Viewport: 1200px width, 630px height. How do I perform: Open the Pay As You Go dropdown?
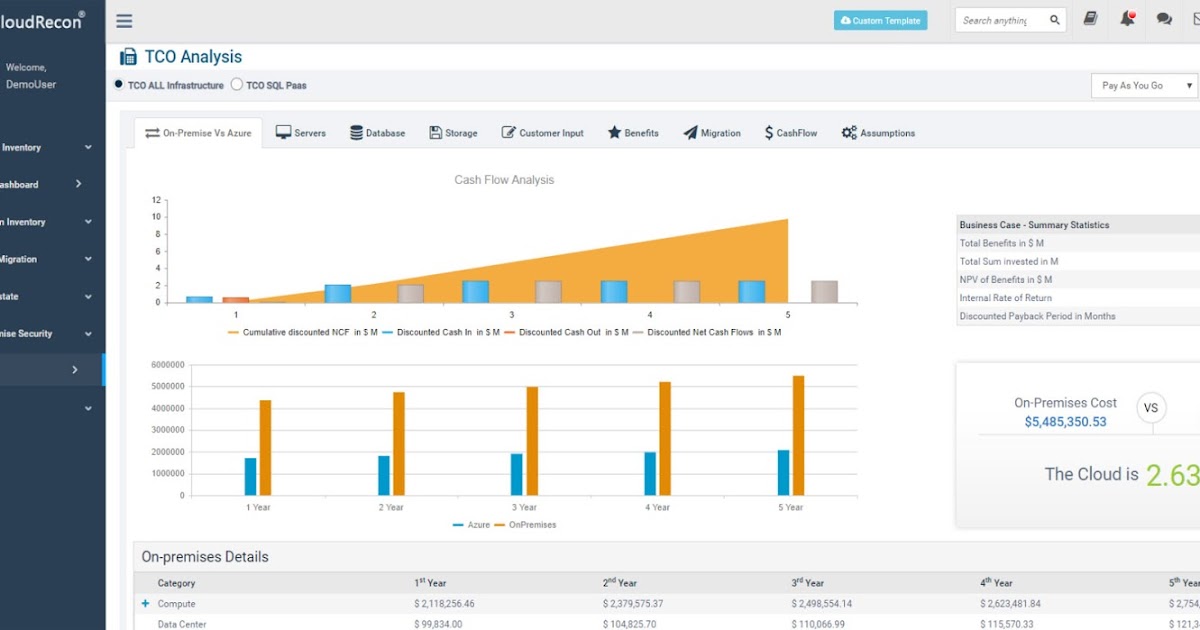pos(1143,85)
